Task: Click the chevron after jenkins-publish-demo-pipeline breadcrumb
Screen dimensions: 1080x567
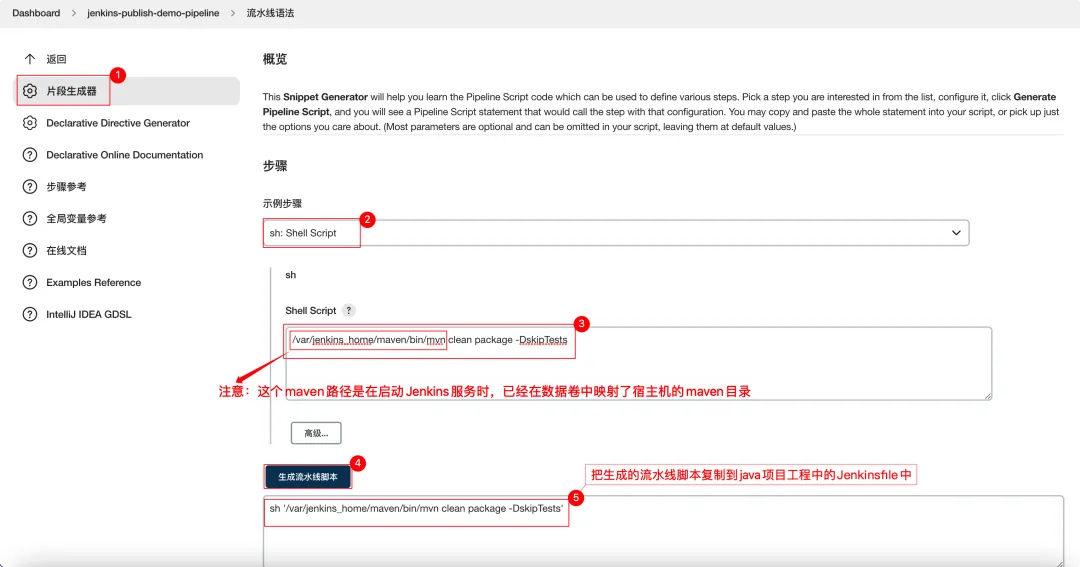Action: click(233, 13)
